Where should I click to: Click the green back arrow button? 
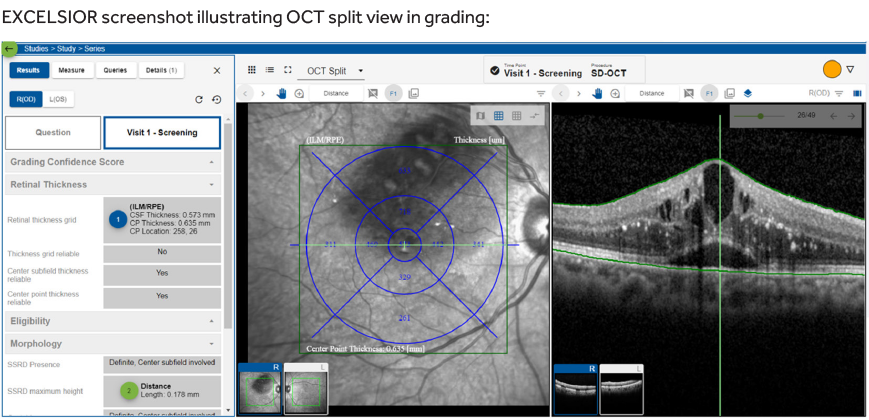10,48
